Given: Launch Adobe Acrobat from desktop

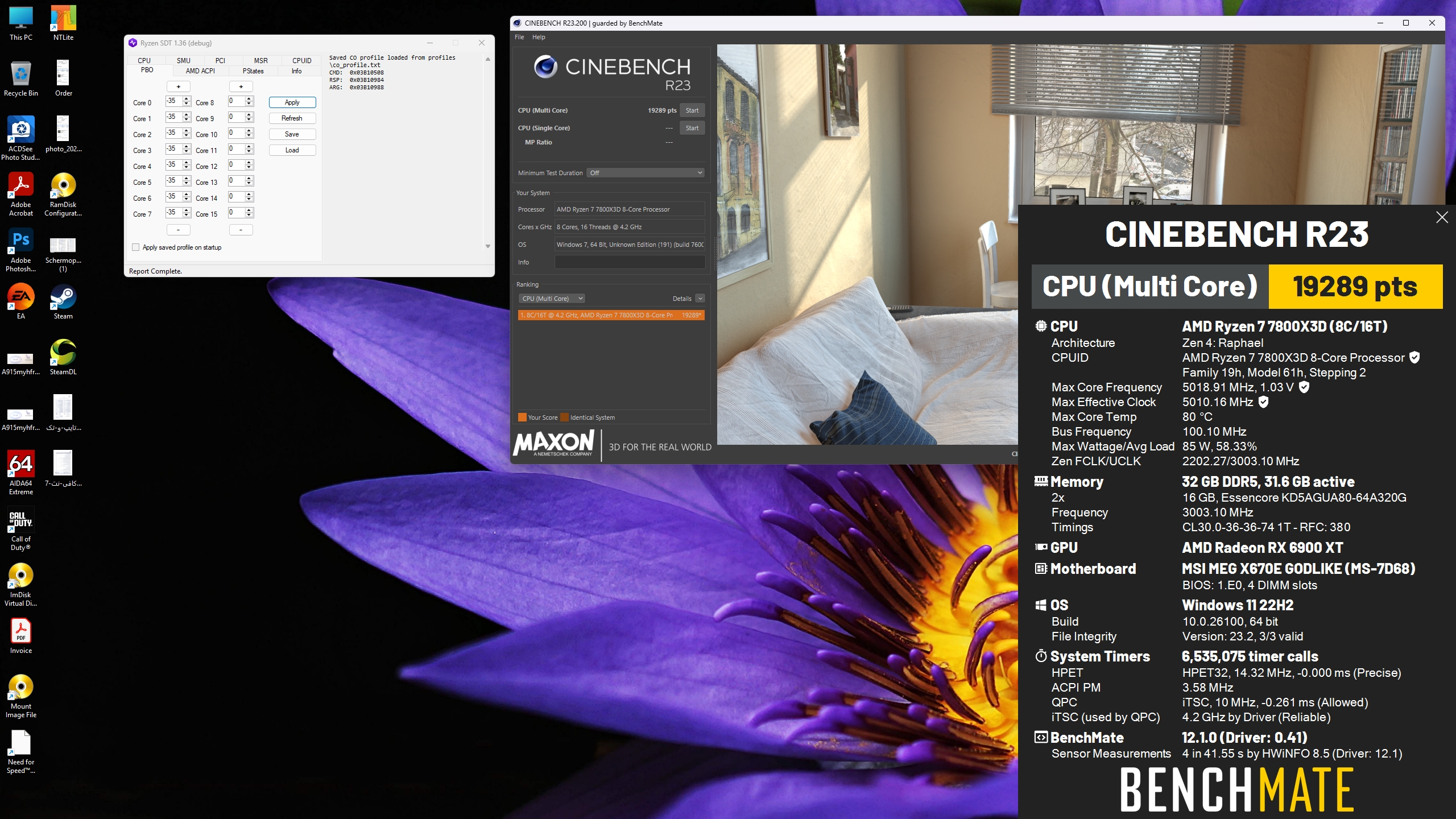Looking at the screenshot, I should tap(21, 194).
